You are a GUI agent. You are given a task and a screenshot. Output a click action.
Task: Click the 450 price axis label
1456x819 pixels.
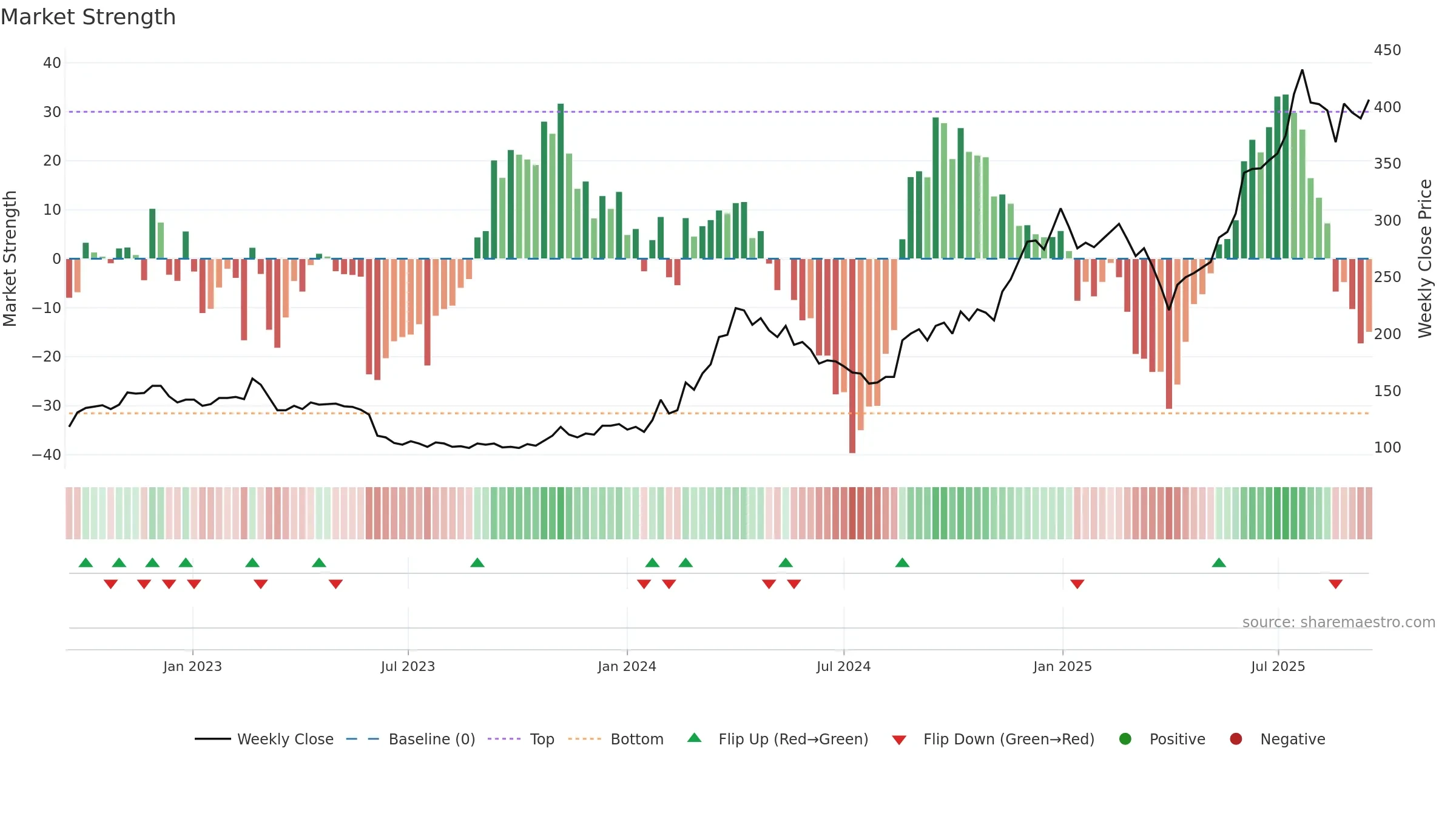click(x=1387, y=50)
